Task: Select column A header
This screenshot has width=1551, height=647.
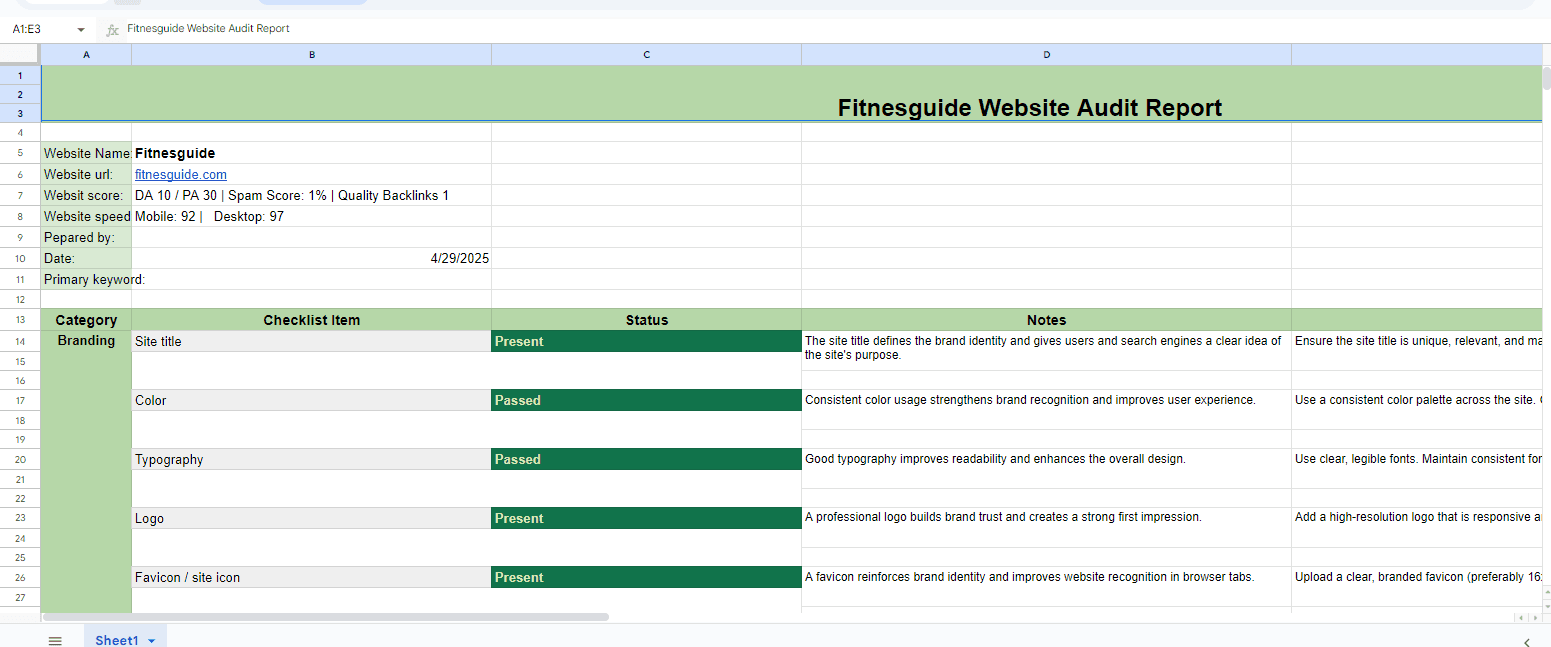Action: [86, 54]
